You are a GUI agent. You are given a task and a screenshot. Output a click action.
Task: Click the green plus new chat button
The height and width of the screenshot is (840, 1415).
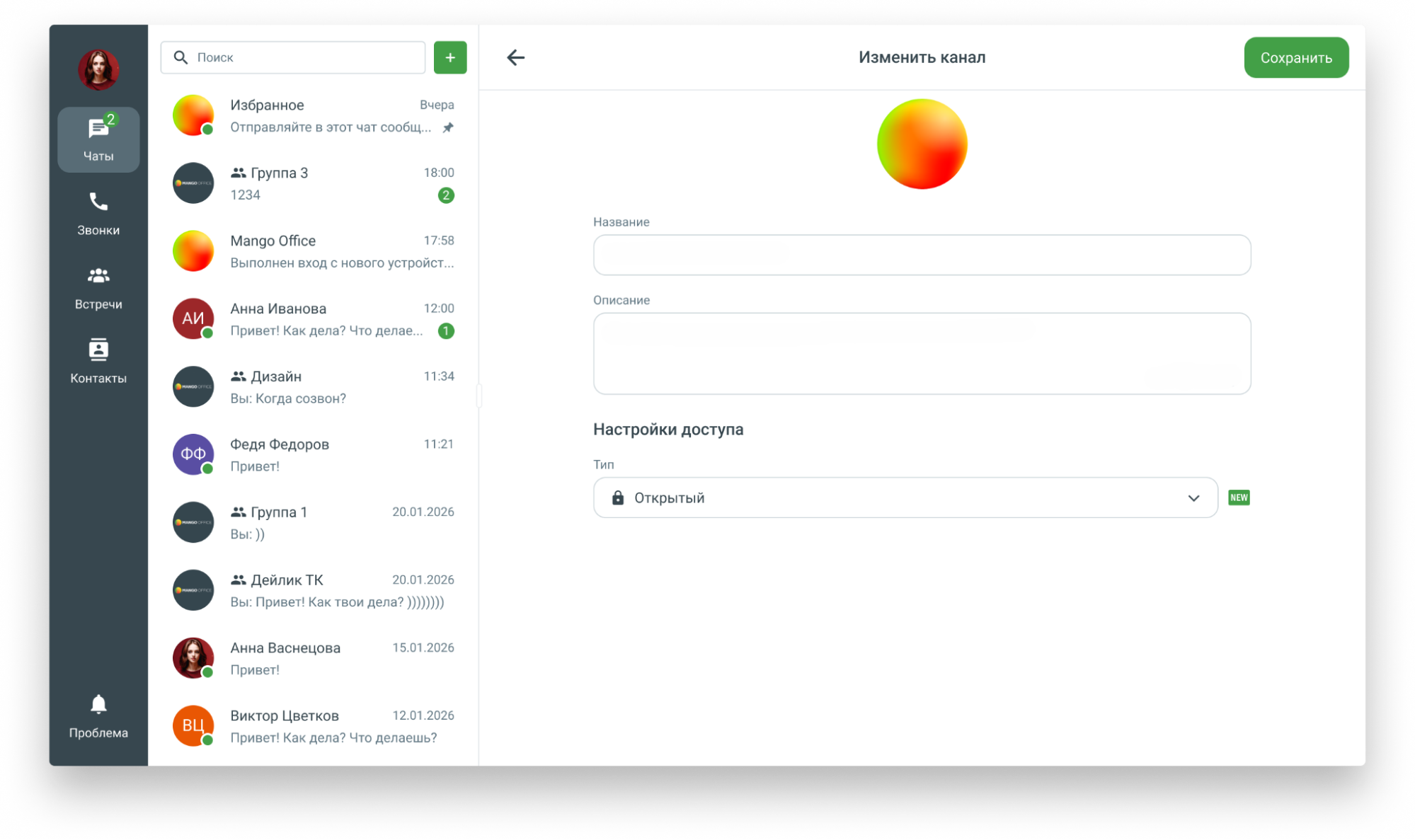click(450, 57)
